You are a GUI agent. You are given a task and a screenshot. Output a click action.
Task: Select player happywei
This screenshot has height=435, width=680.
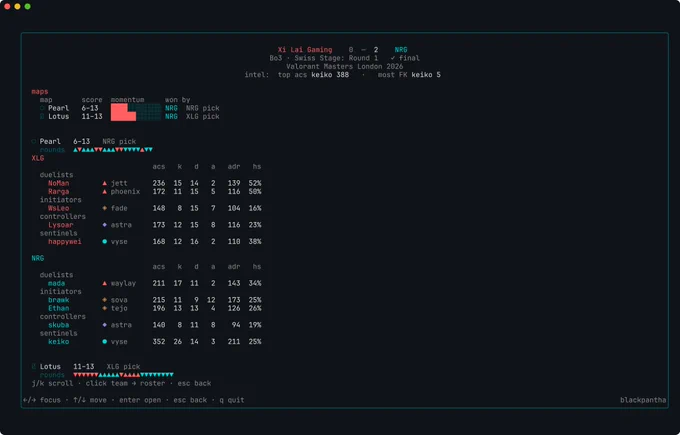65,242
